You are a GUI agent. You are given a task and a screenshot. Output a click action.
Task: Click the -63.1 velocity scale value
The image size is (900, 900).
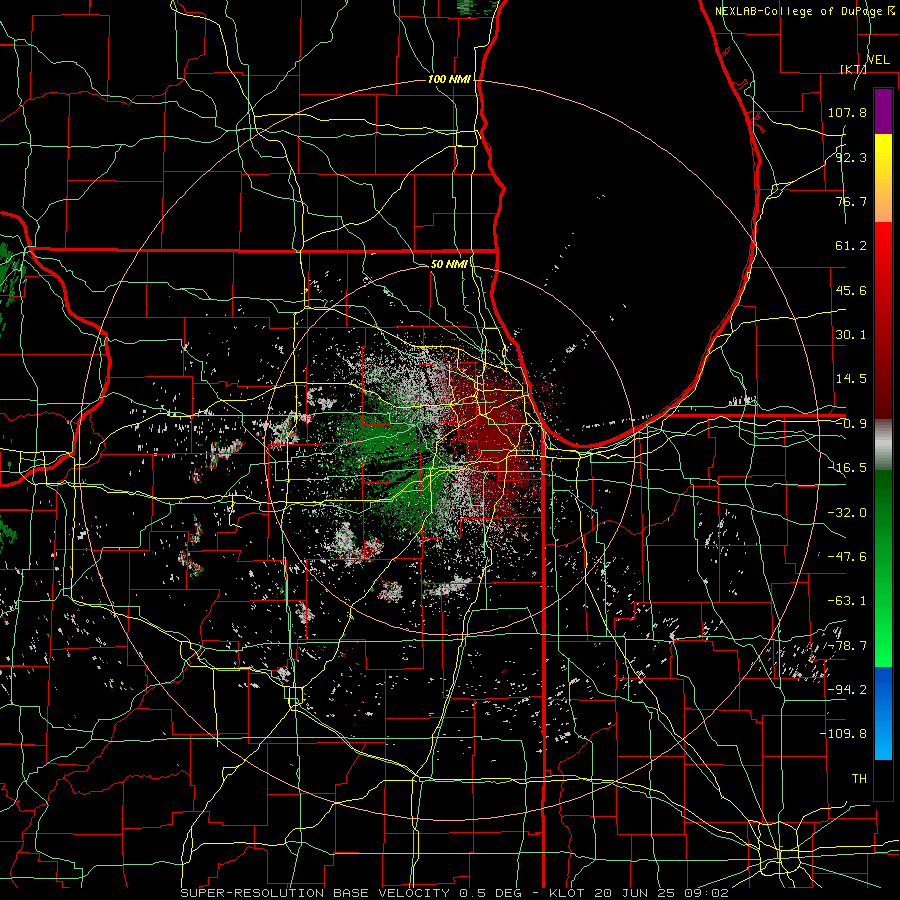847,601
